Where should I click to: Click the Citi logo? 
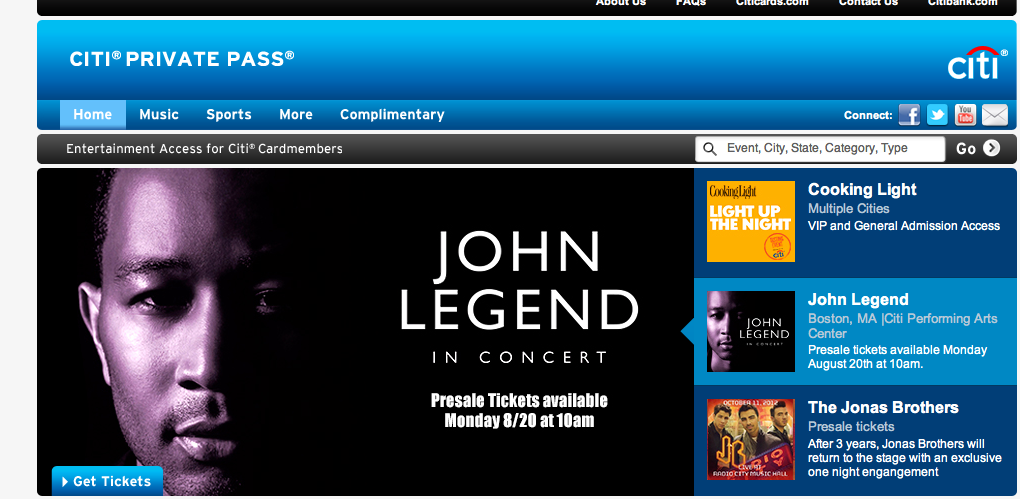point(974,62)
